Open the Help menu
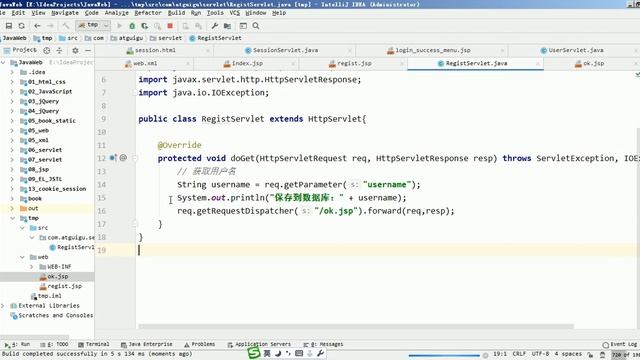This screenshot has width=640, height=360. point(279,13)
